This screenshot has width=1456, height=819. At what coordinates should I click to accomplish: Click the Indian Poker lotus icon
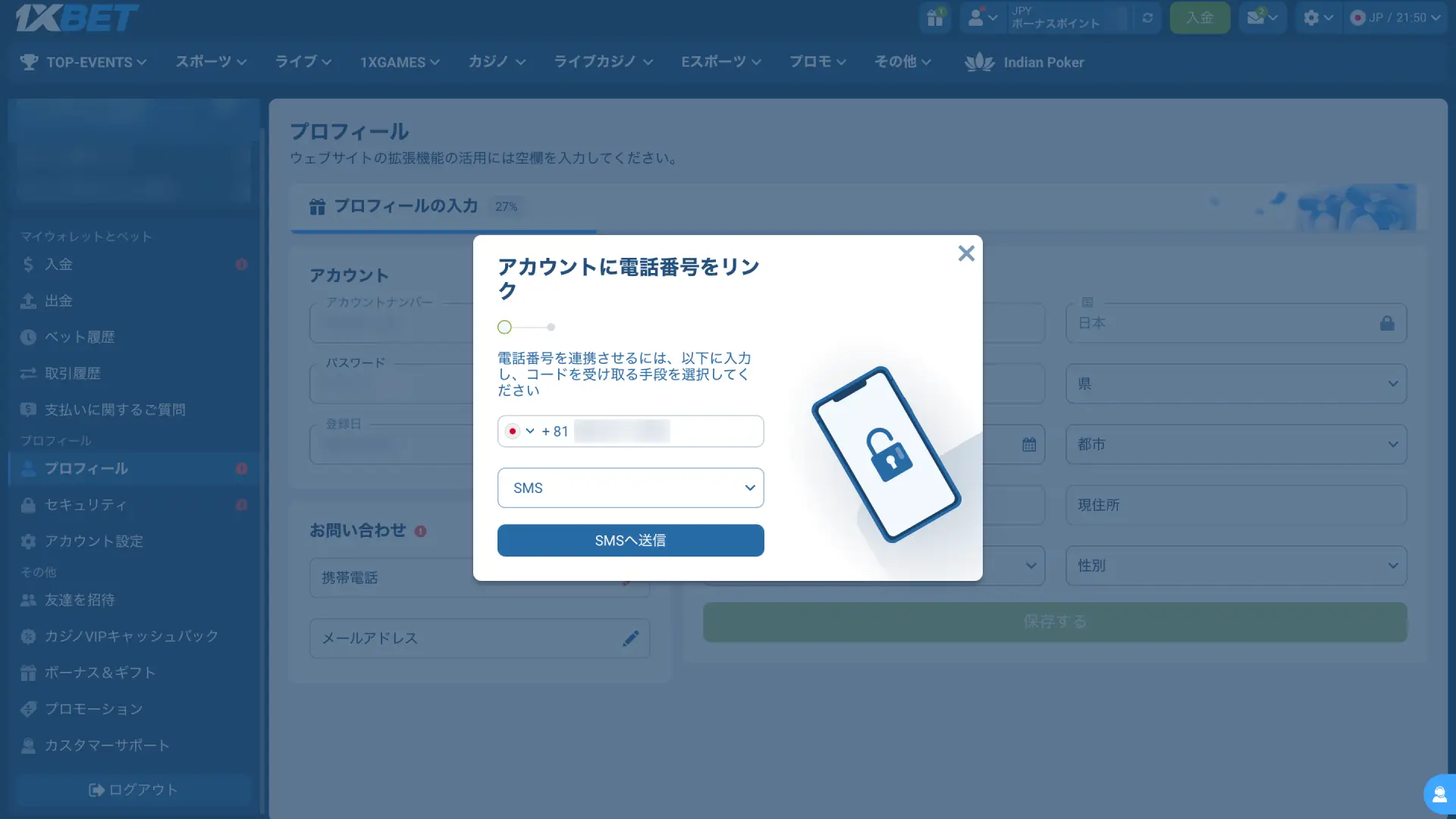point(979,62)
